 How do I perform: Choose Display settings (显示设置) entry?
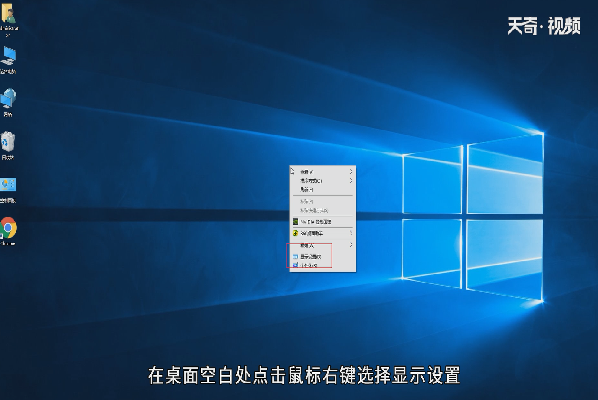pyautogui.click(x=323, y=257)
